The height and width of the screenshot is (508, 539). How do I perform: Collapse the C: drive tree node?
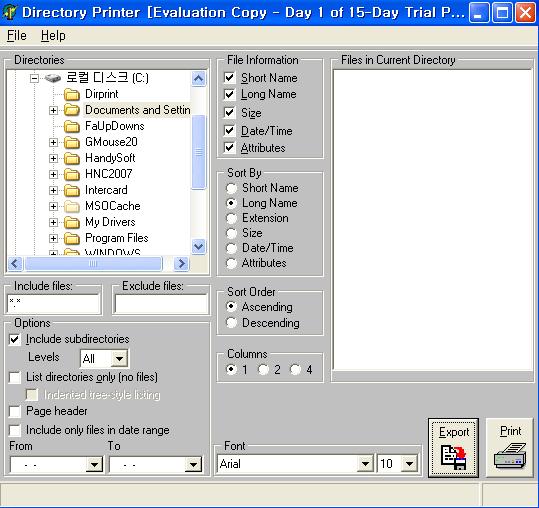click(x=34, y=78)
